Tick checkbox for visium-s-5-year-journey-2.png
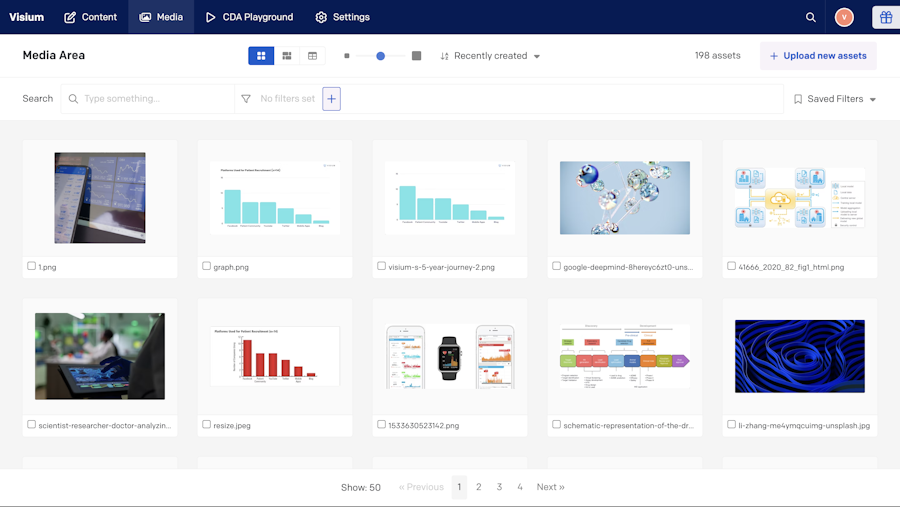Viewport: 900px width, 507px height. point(382,266)
